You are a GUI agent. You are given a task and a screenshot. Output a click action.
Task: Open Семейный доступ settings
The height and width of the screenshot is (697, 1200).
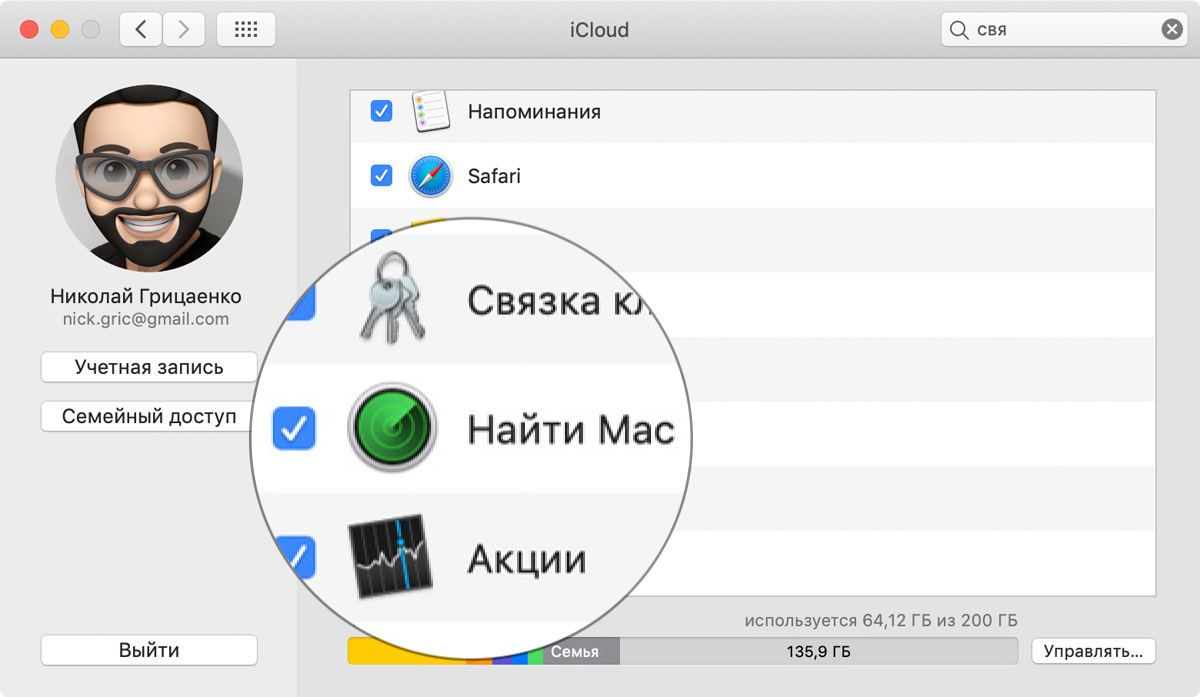[149, 417]
